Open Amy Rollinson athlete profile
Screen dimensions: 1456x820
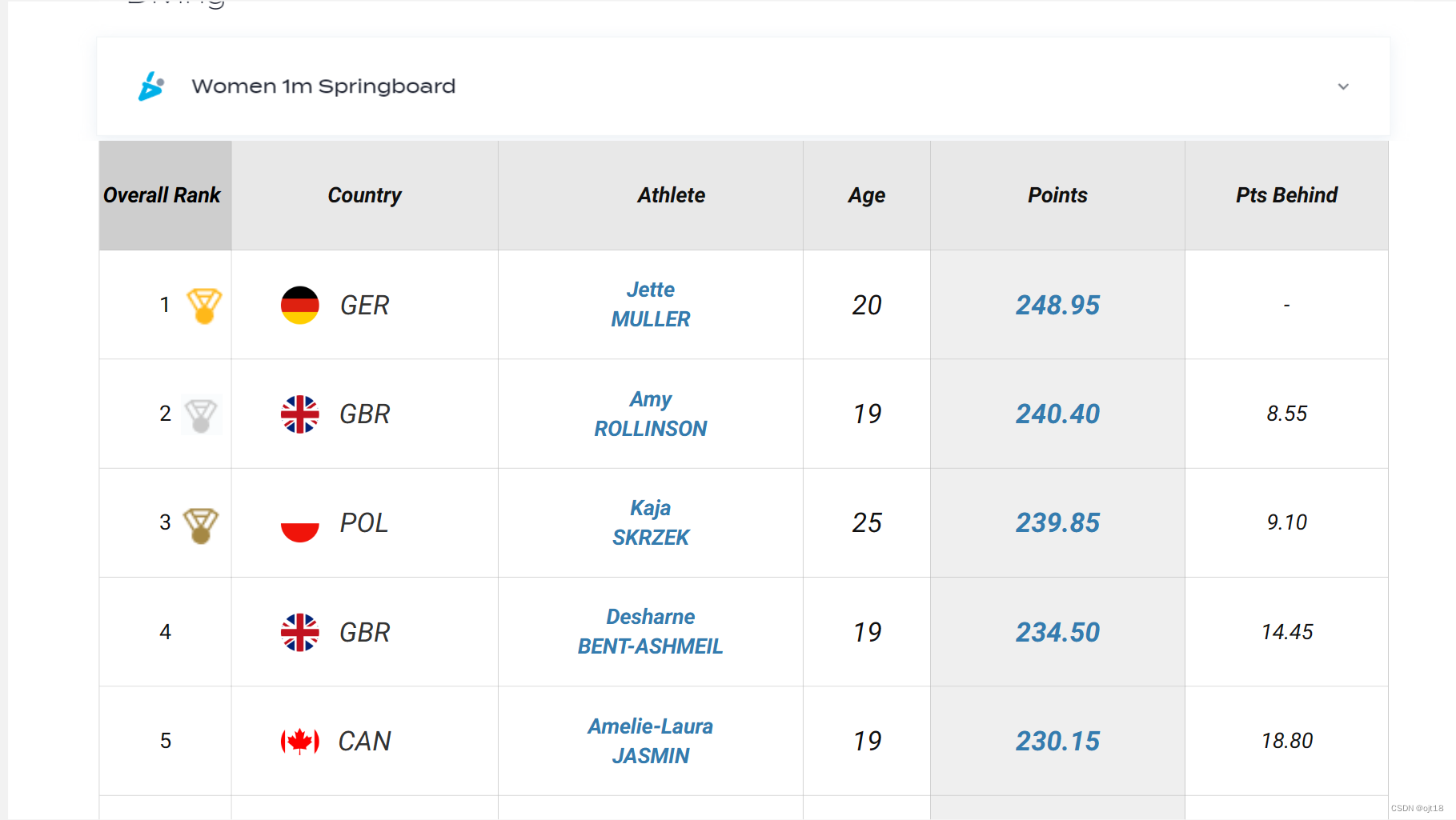point(650,414)
